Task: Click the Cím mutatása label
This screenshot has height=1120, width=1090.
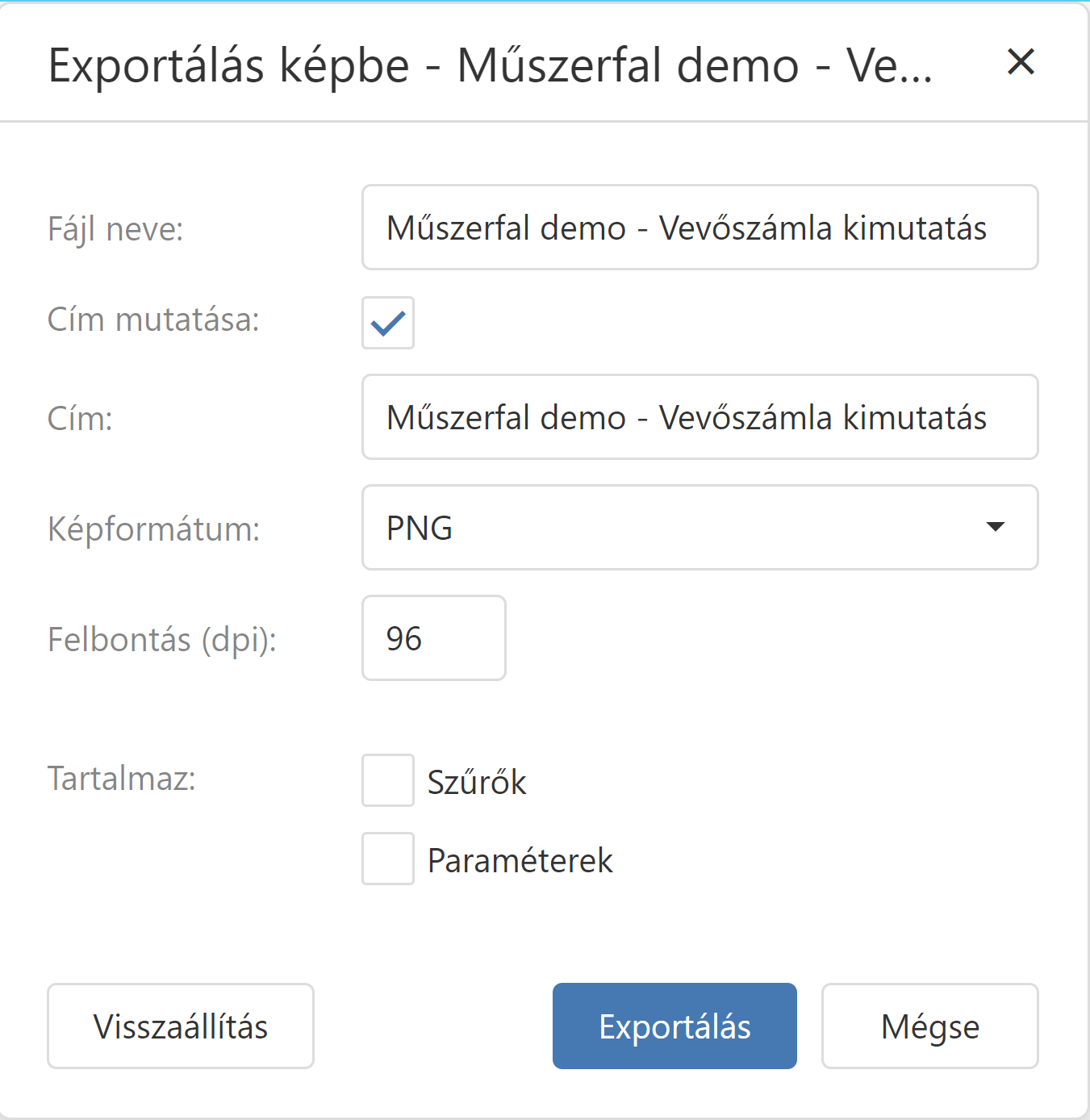Action: pos(154,320)
